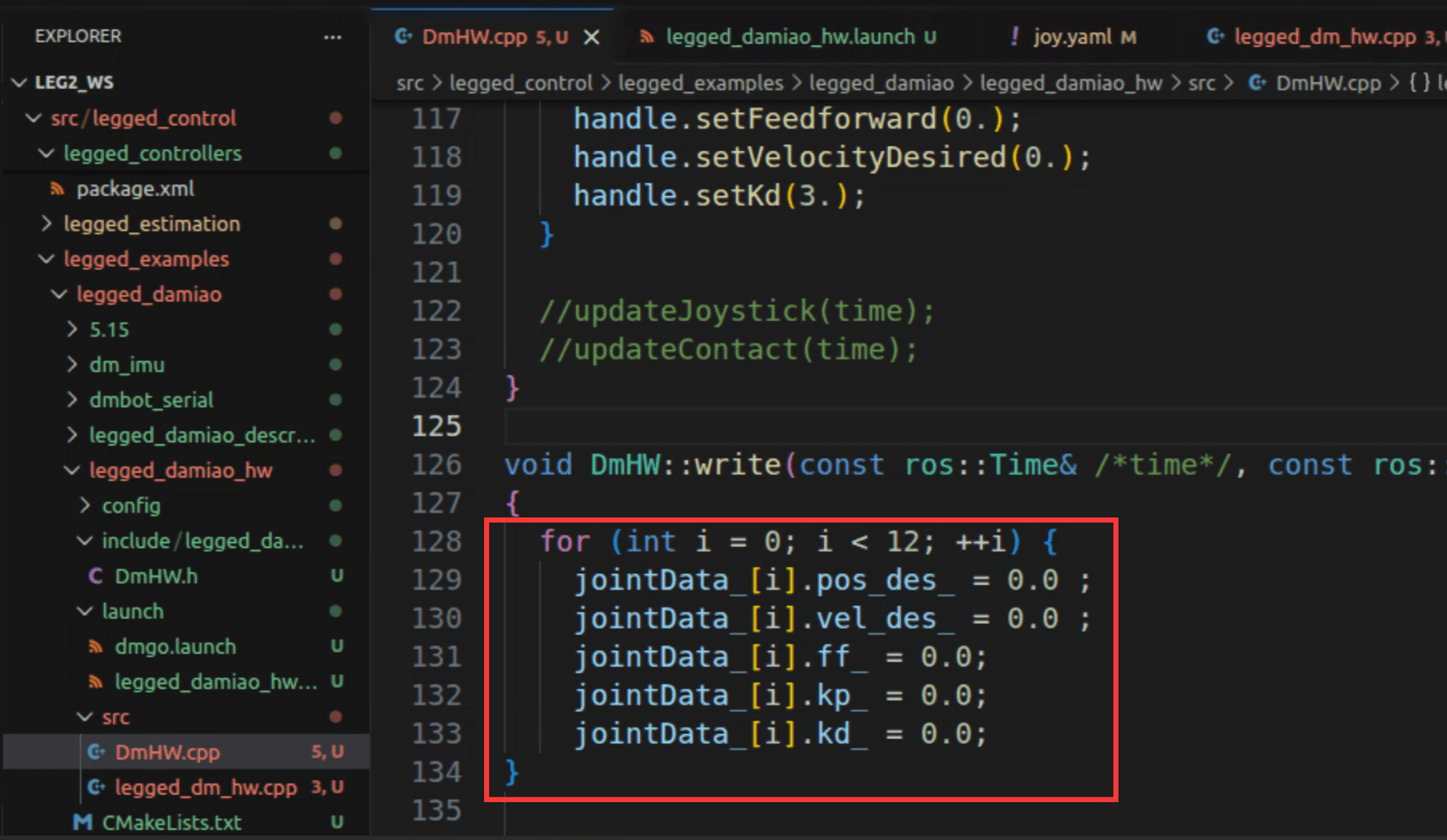
Task: Click the DmHW.cpp breadcrumb segment
Action: 1328,83
